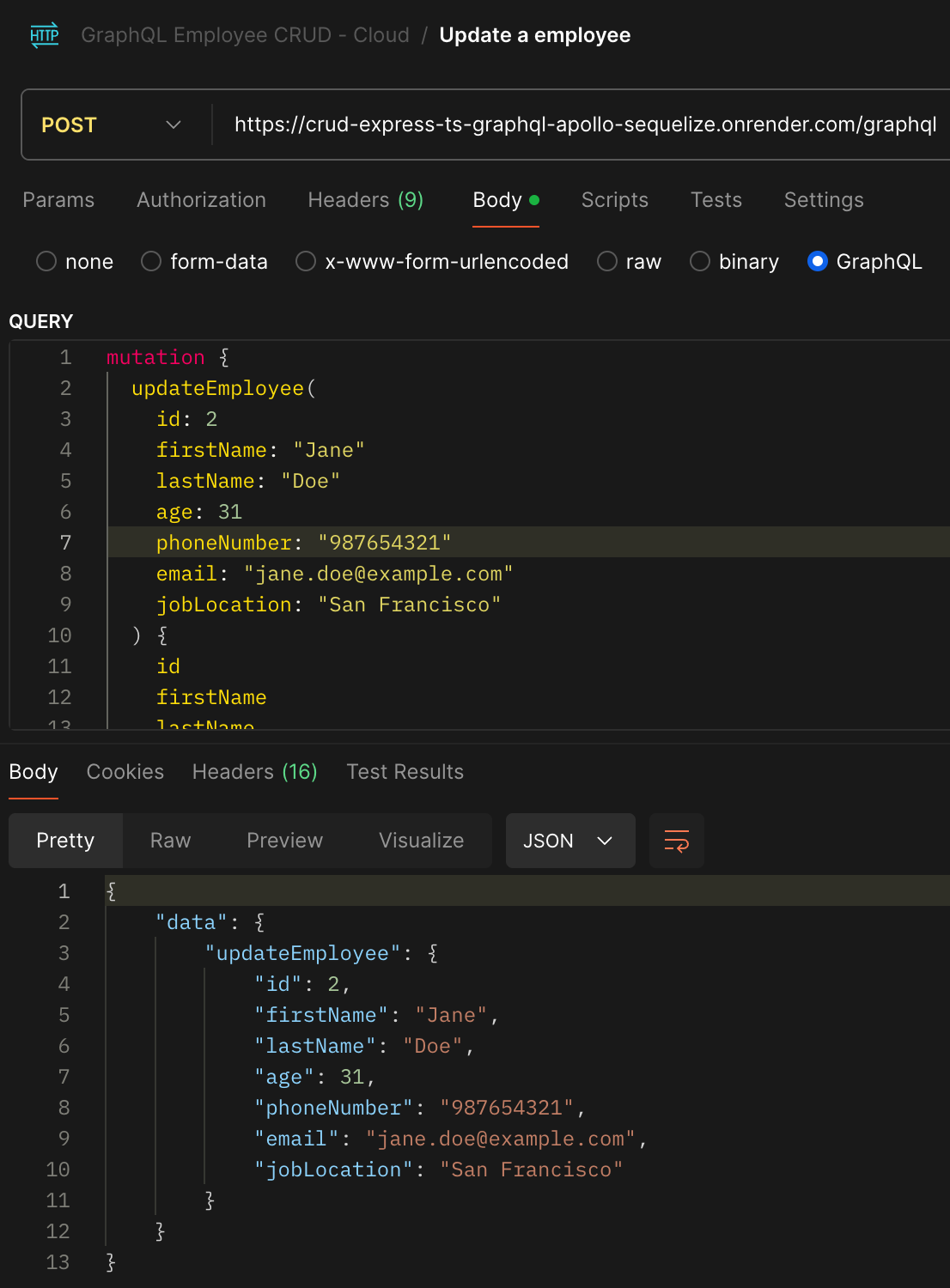Screen dimensions: 950x1288
Task: Click response line number 13
Action: click(x=58, y=1262)
